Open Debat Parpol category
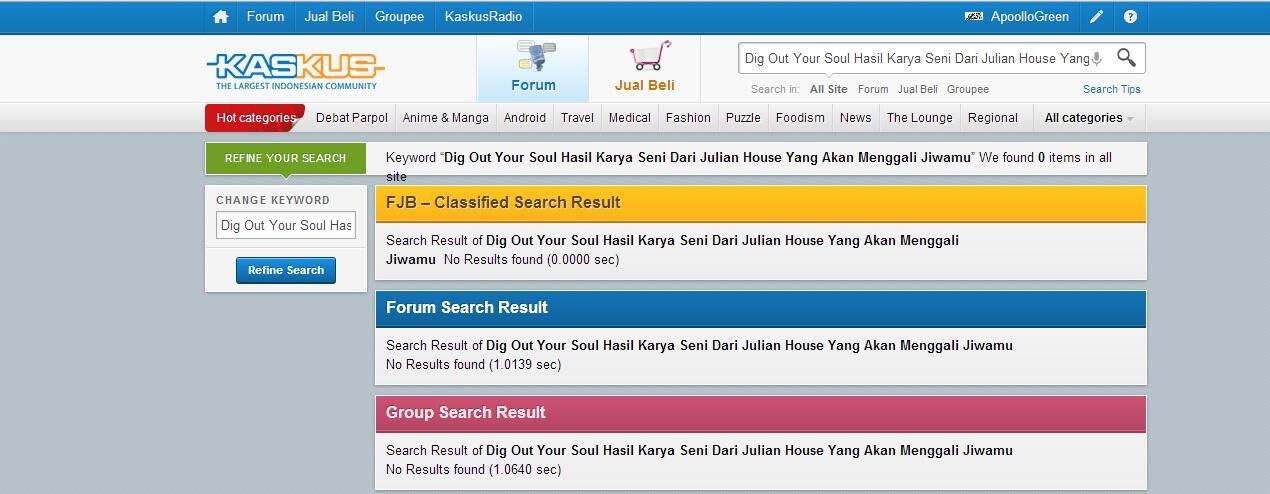Viewport: 1270px width, 494px height. coord(351,118)
